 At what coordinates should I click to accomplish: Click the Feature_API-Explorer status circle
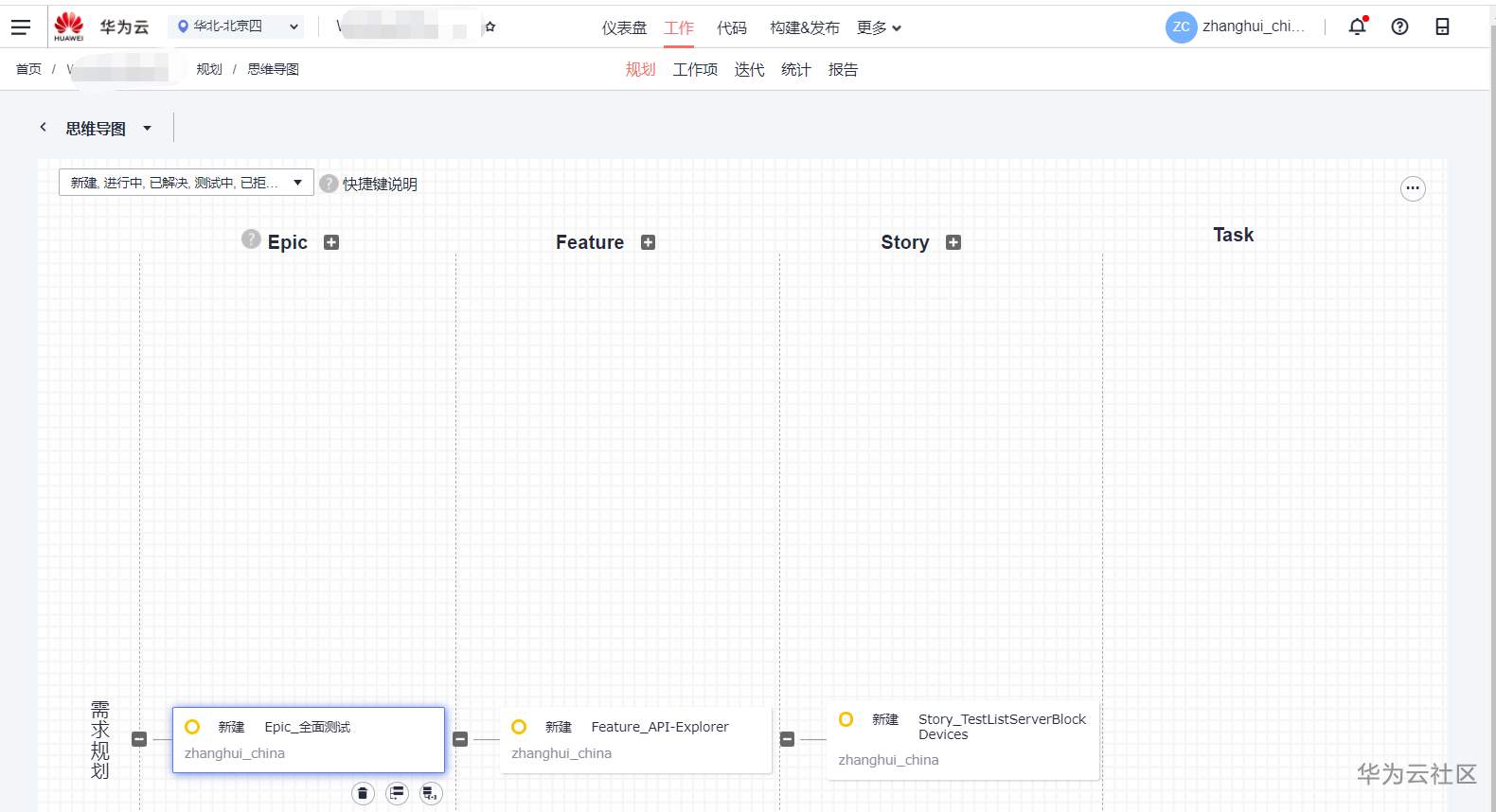point(519,727)
